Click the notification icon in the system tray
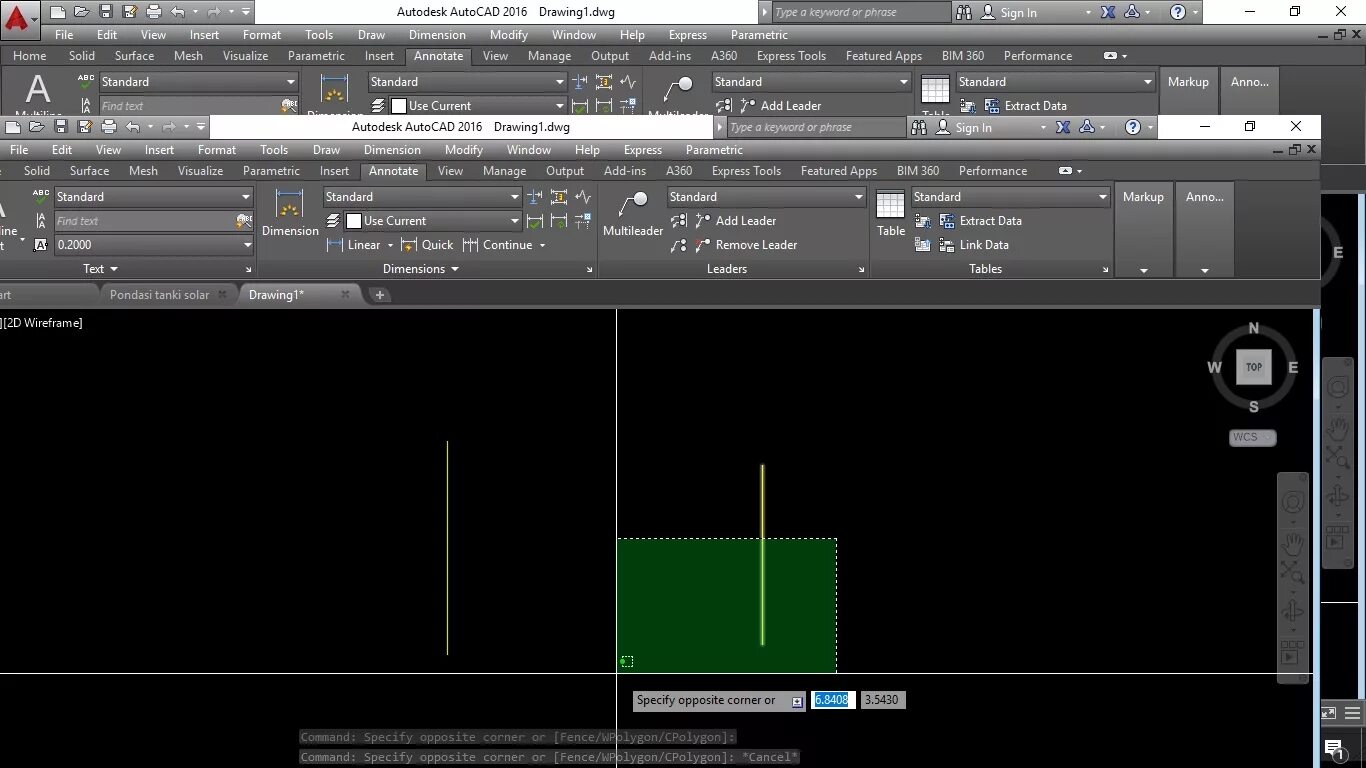This screenshot has height=768, width=1366. (1334, 748)
